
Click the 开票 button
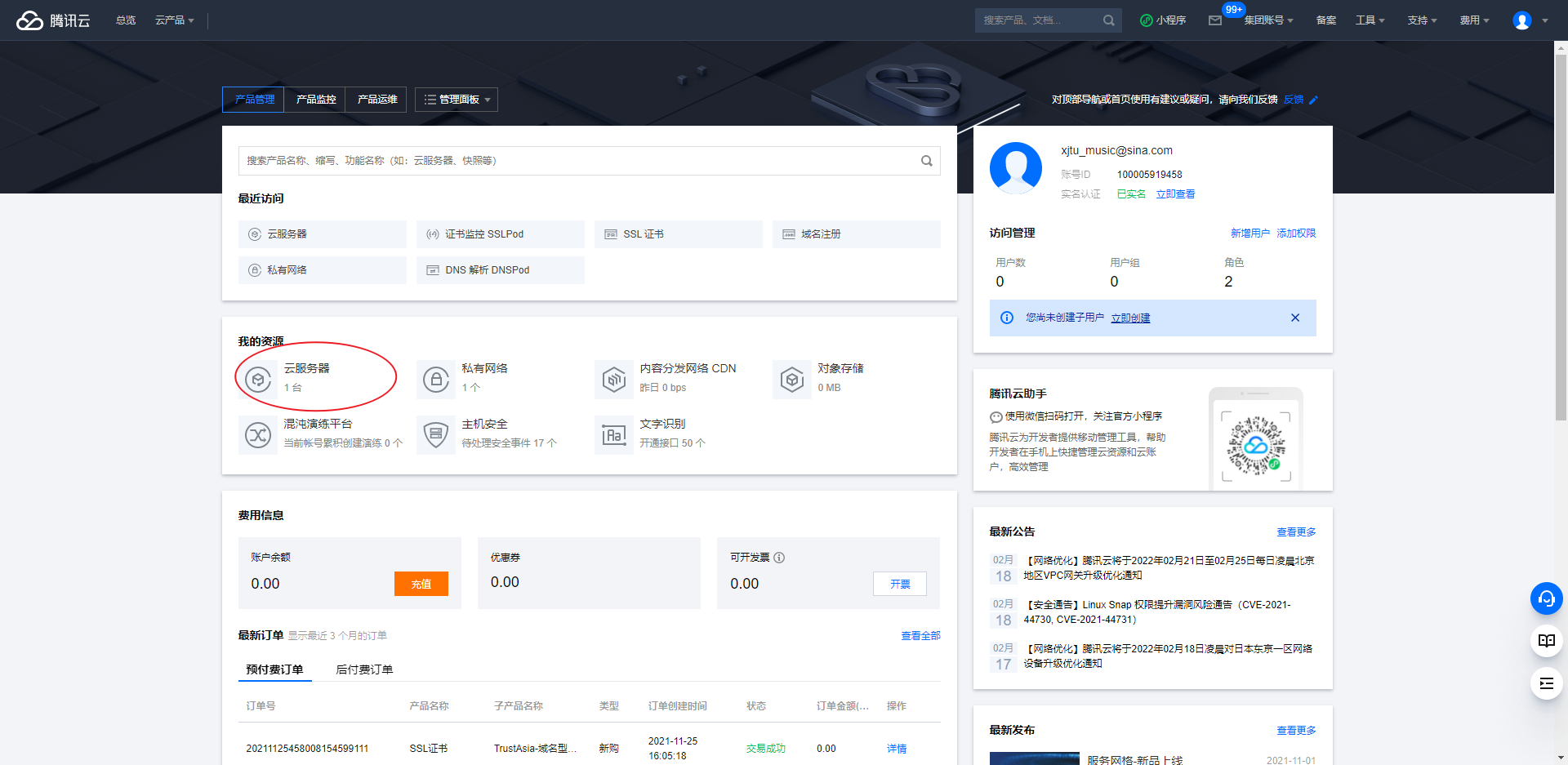coord(900,584)
